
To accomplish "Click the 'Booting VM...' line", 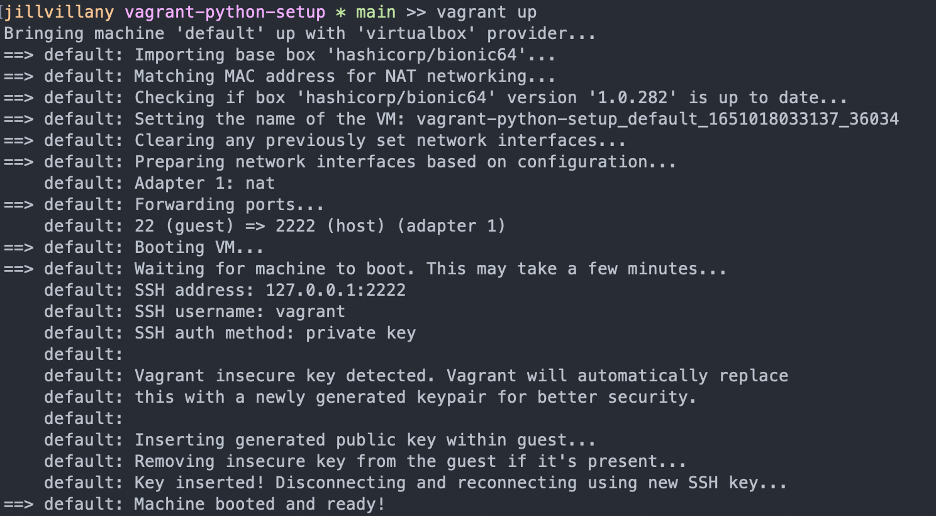I will click(199, 248).
